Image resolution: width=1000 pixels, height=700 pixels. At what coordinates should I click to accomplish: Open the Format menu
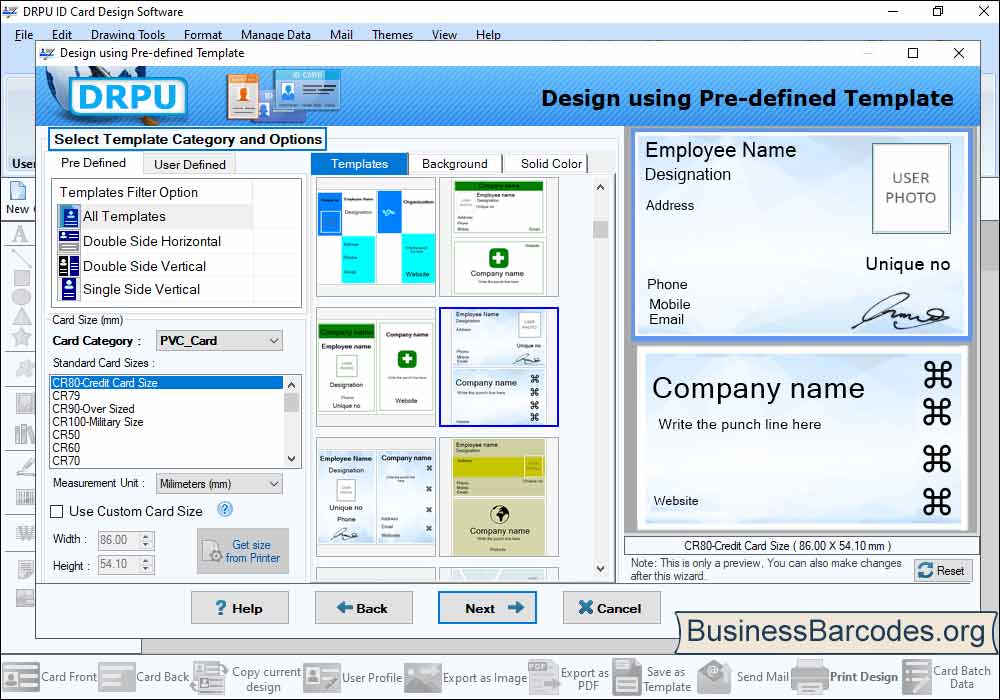[203, 34]
